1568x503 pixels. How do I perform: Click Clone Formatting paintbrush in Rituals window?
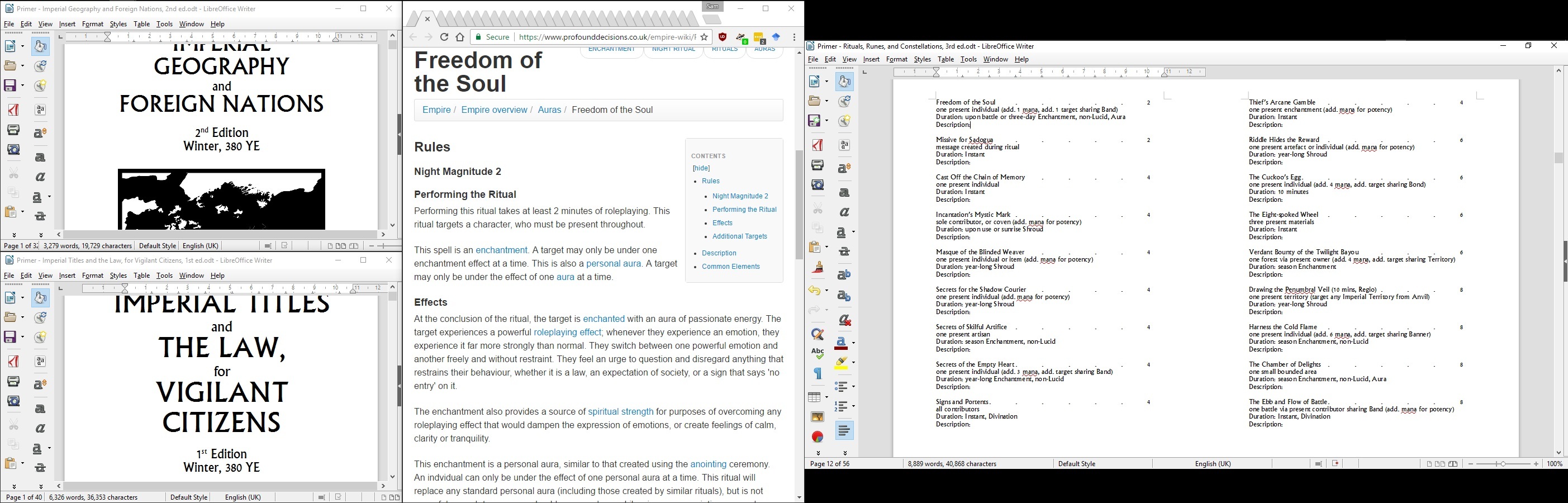[817, 268]
